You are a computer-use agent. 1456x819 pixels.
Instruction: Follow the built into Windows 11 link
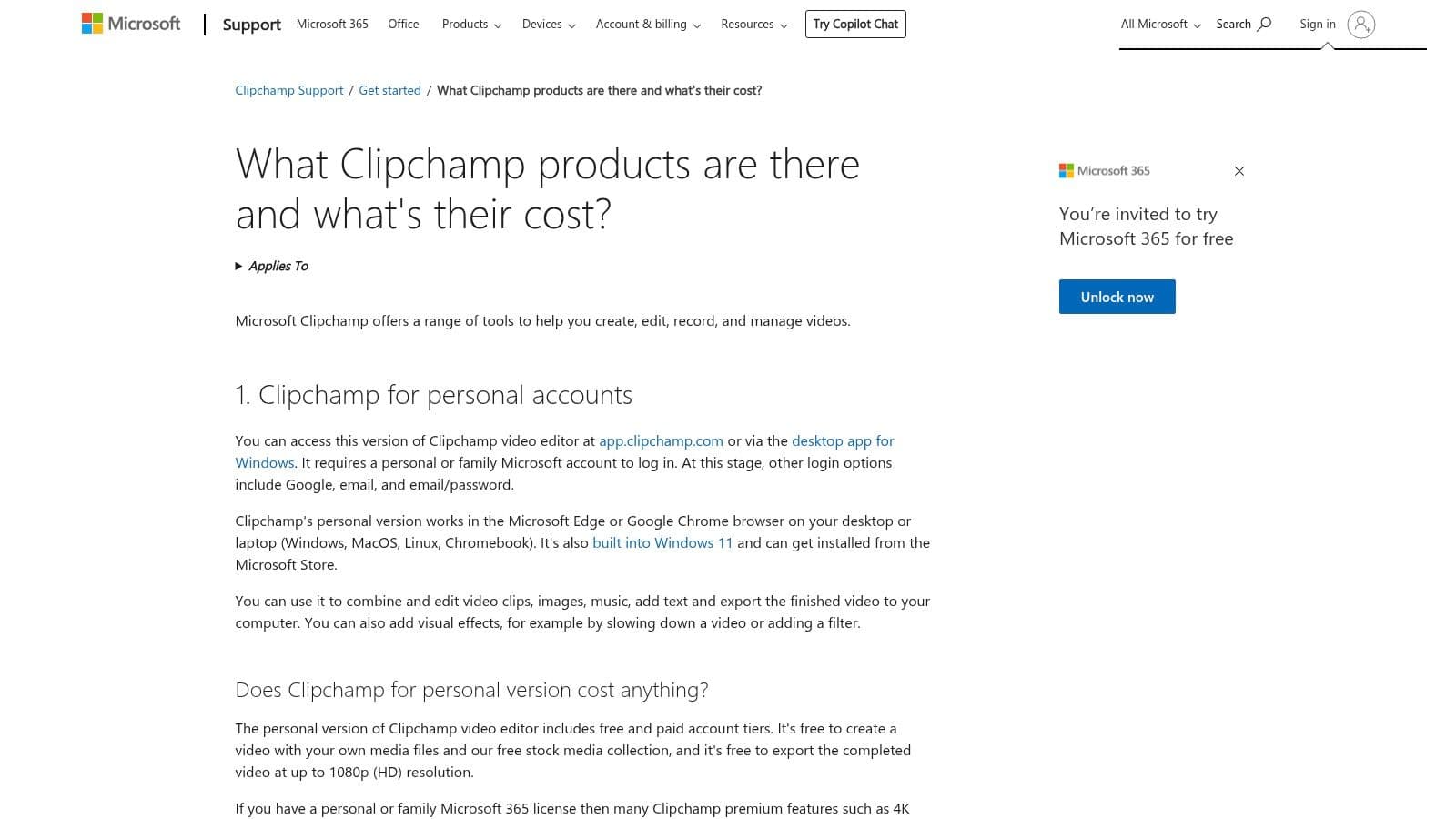coord(662,542)
